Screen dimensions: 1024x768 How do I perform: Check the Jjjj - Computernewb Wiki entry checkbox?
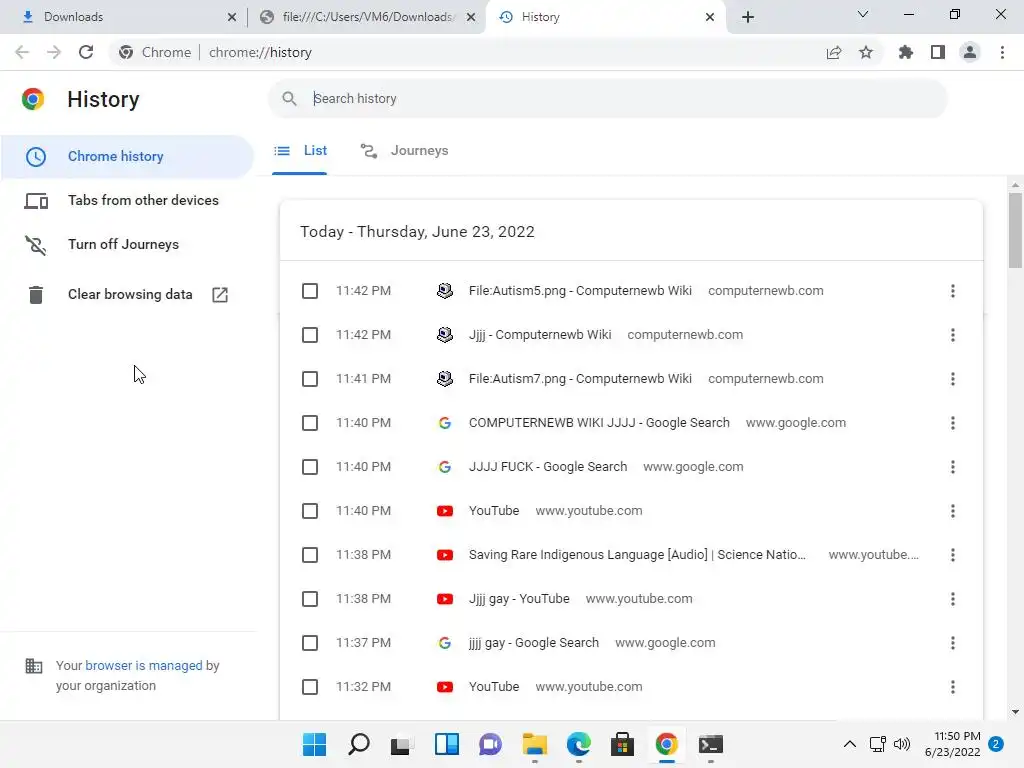pyautogui.click(x=310, y=335)
